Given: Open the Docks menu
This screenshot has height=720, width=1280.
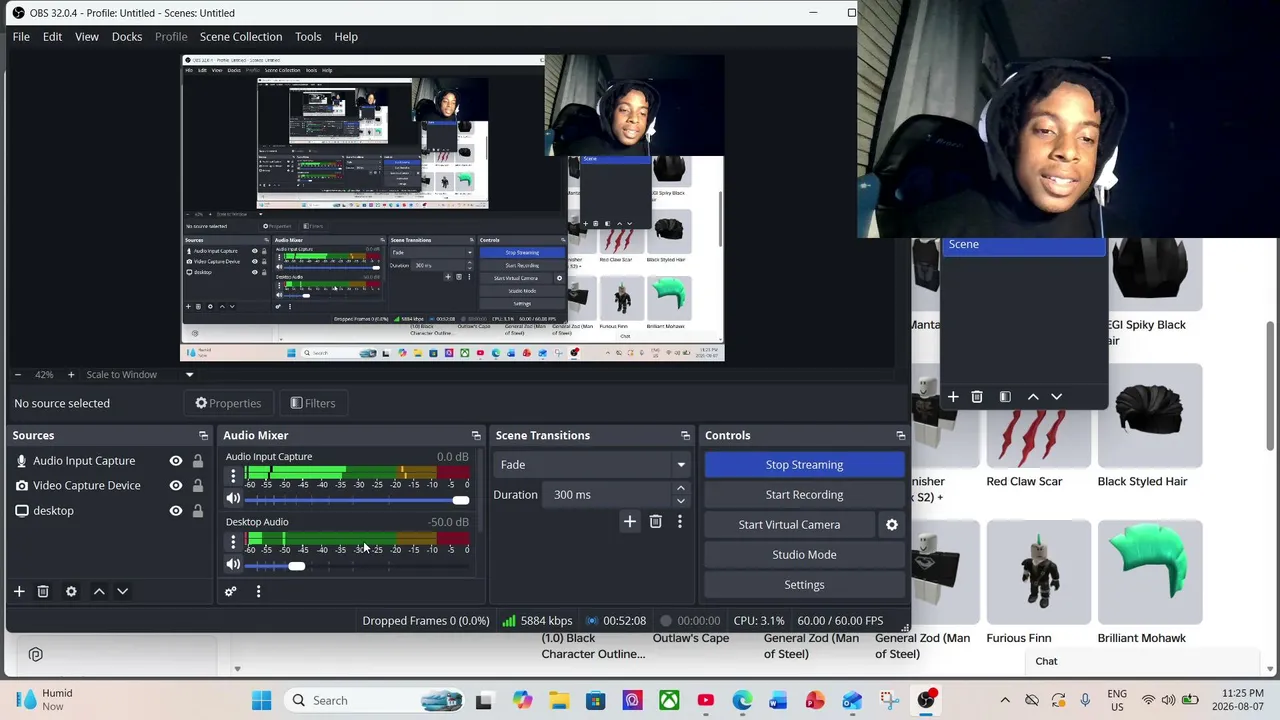Looking at the screenshot, I should (127, 37).
